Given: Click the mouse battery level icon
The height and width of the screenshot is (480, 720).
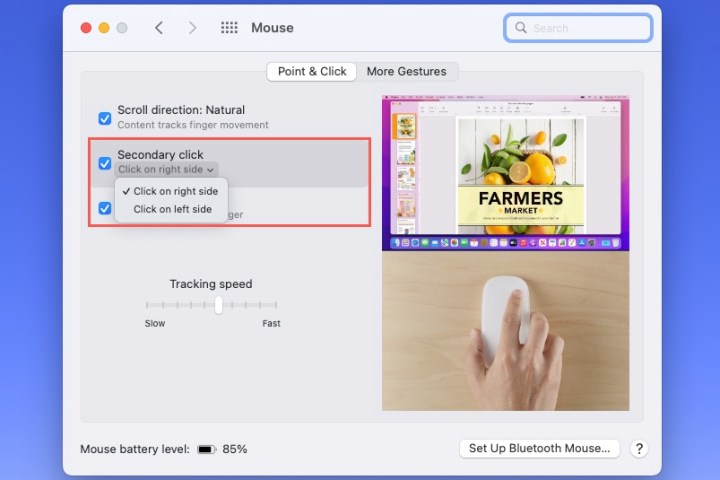Looking at the screenshot, I should [206, 449].
